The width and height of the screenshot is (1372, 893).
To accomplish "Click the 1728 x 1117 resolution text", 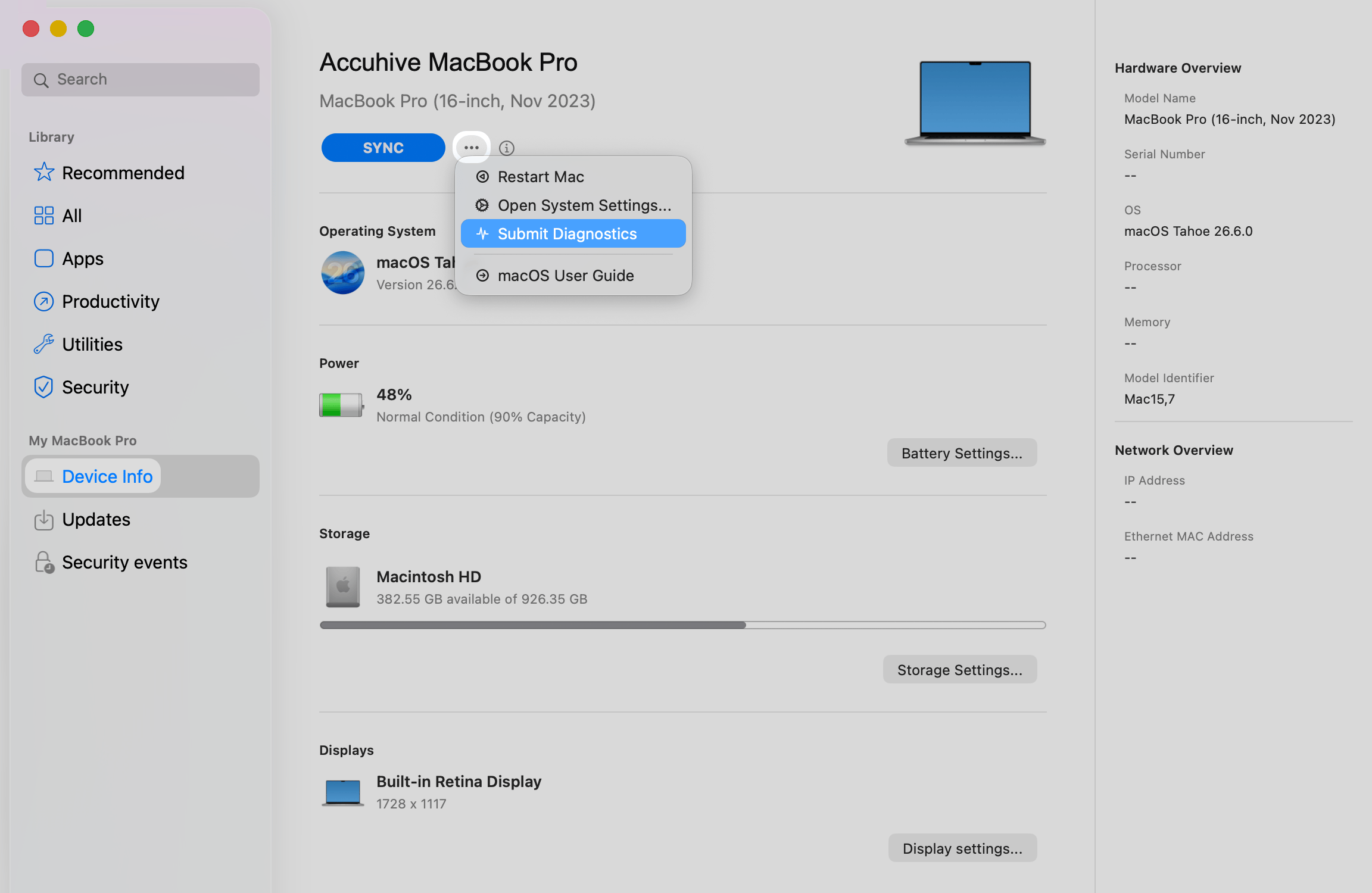I will click(x=411, y=804).
